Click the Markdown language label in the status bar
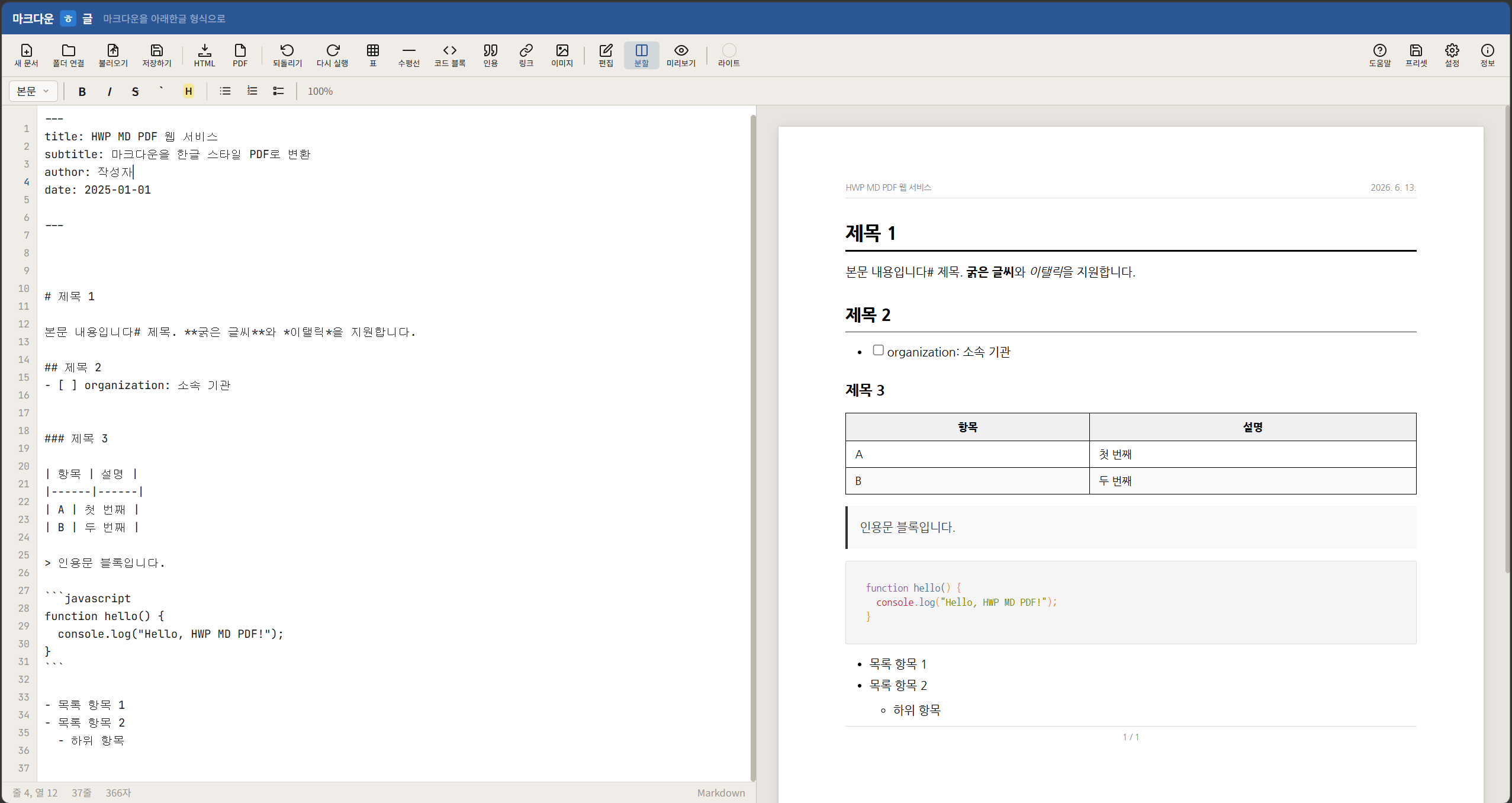The image size is (1512, 803). tap(721, 793)
